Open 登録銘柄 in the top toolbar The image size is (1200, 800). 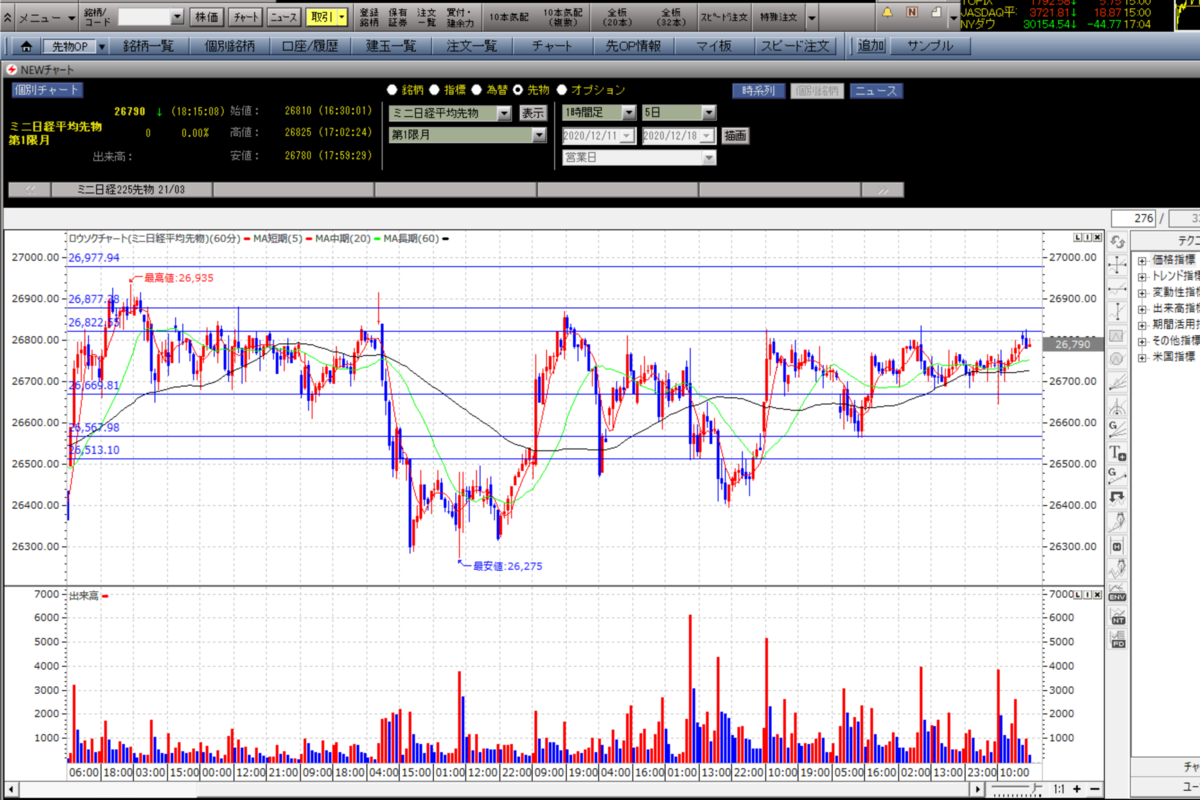point(369,17)
